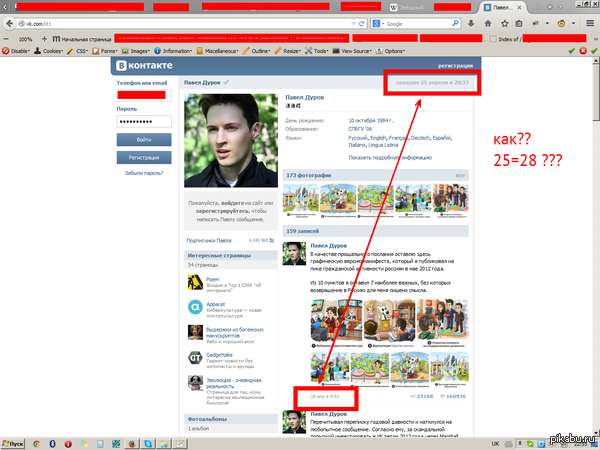Reload the page with the refresh icon
This screenshot has width=600, height=450.
361,24
